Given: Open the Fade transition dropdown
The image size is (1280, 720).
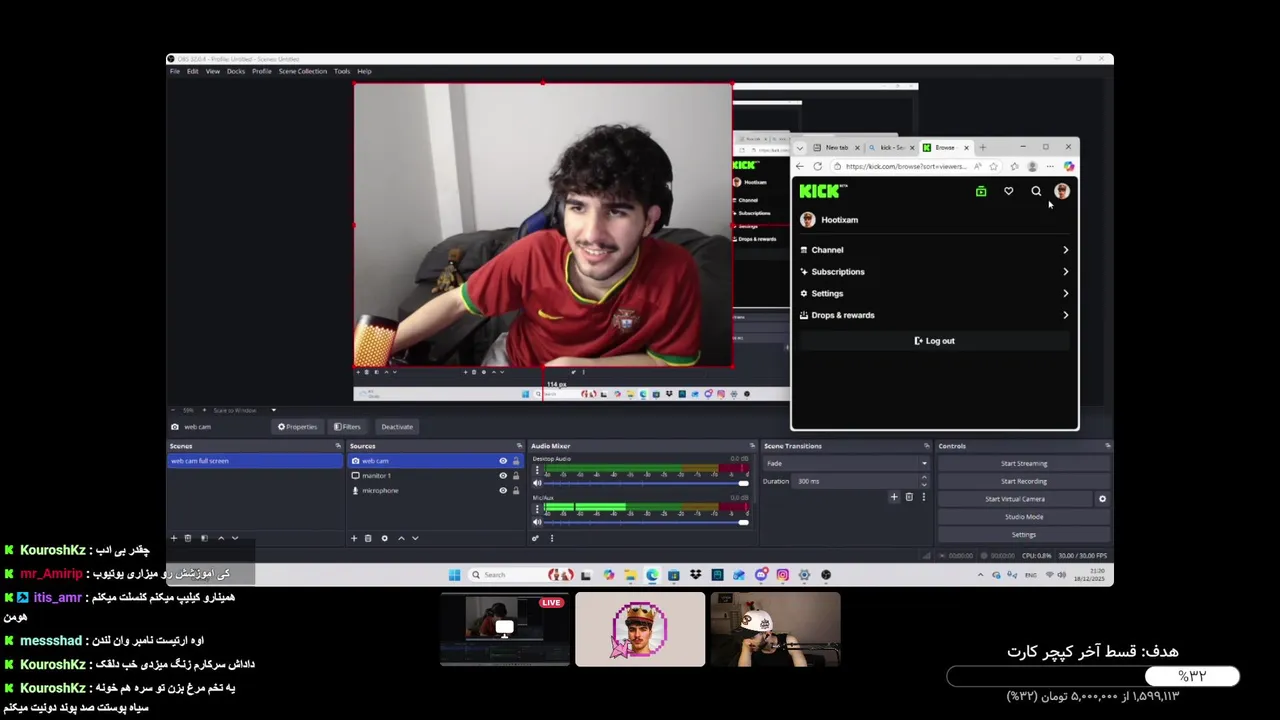Looking at the screenshot, I should [x=847, y=463].
